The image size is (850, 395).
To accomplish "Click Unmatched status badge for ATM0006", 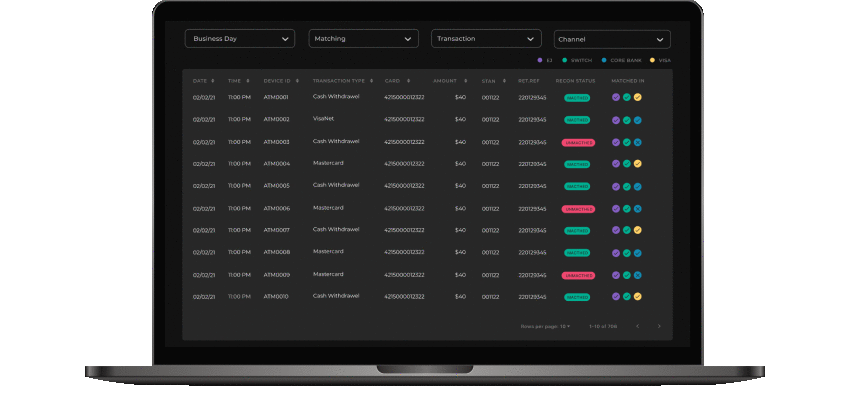I will [x=578, y=209].
